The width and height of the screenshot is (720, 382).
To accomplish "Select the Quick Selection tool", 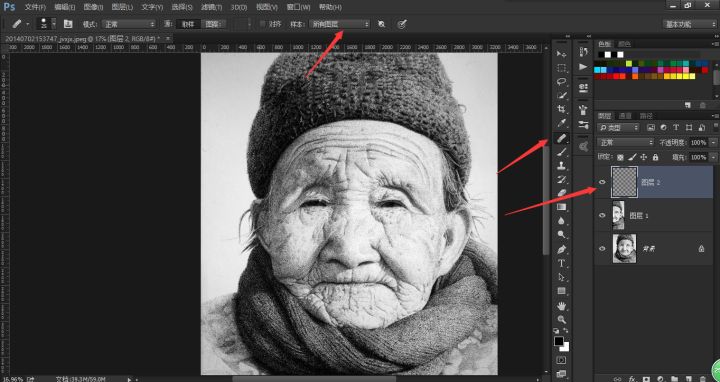I will pyautogui.click(x=561, y=96).
